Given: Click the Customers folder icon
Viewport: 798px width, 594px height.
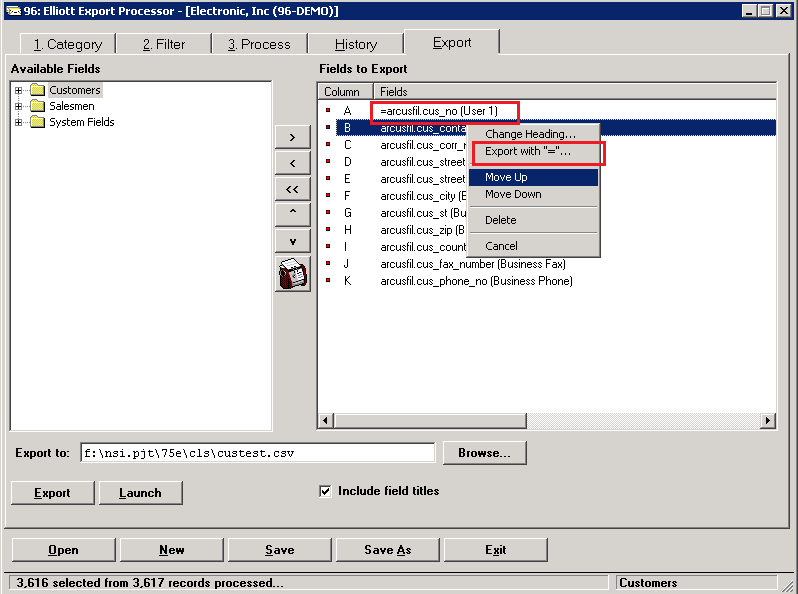Looking at the screenshot, I should click(x=38, y=91).
